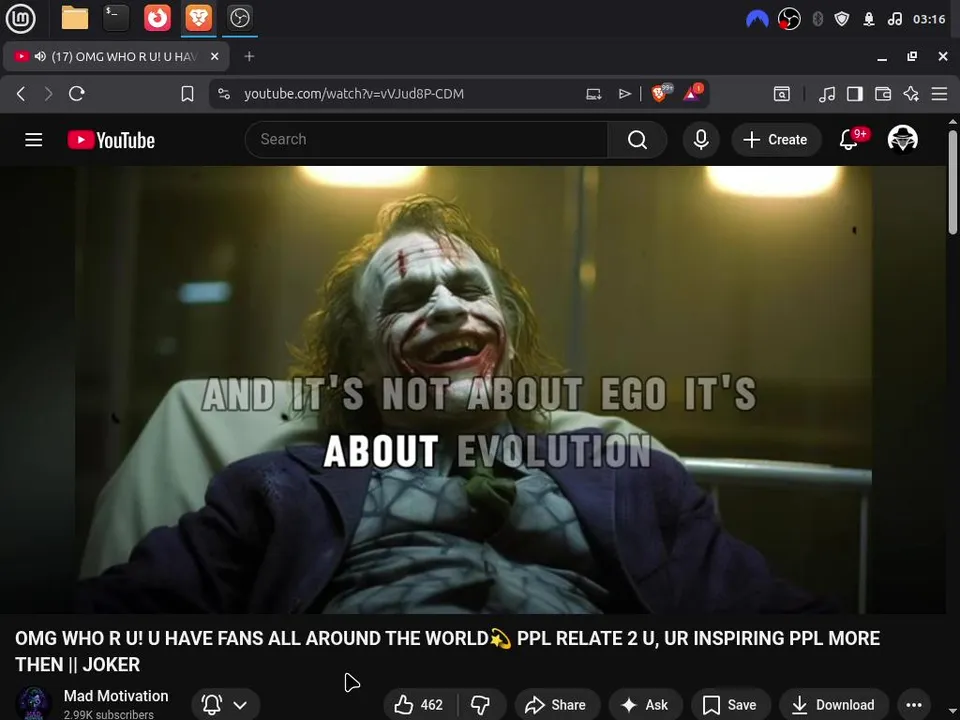
Task: Open the Mad Motivation channel name
Action: [x=116, y=696]
